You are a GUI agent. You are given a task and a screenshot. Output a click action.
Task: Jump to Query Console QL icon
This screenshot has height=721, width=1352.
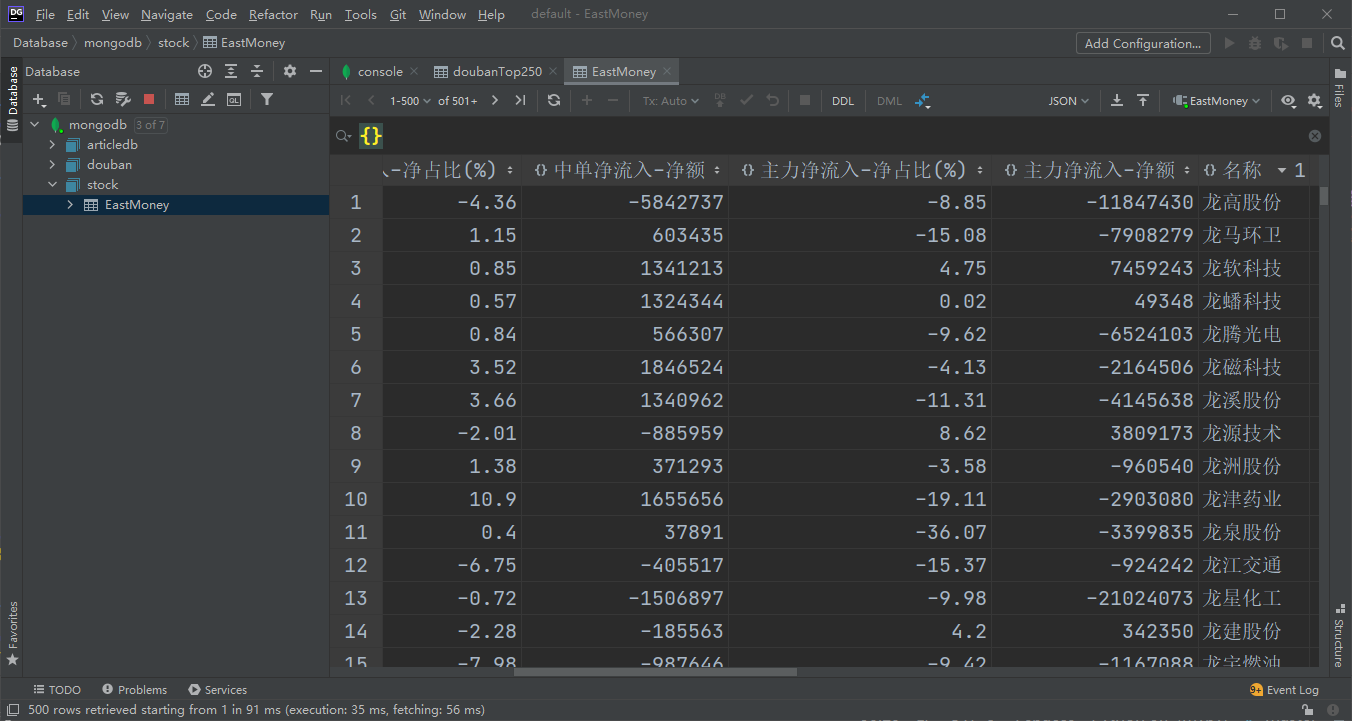[234, 99]
